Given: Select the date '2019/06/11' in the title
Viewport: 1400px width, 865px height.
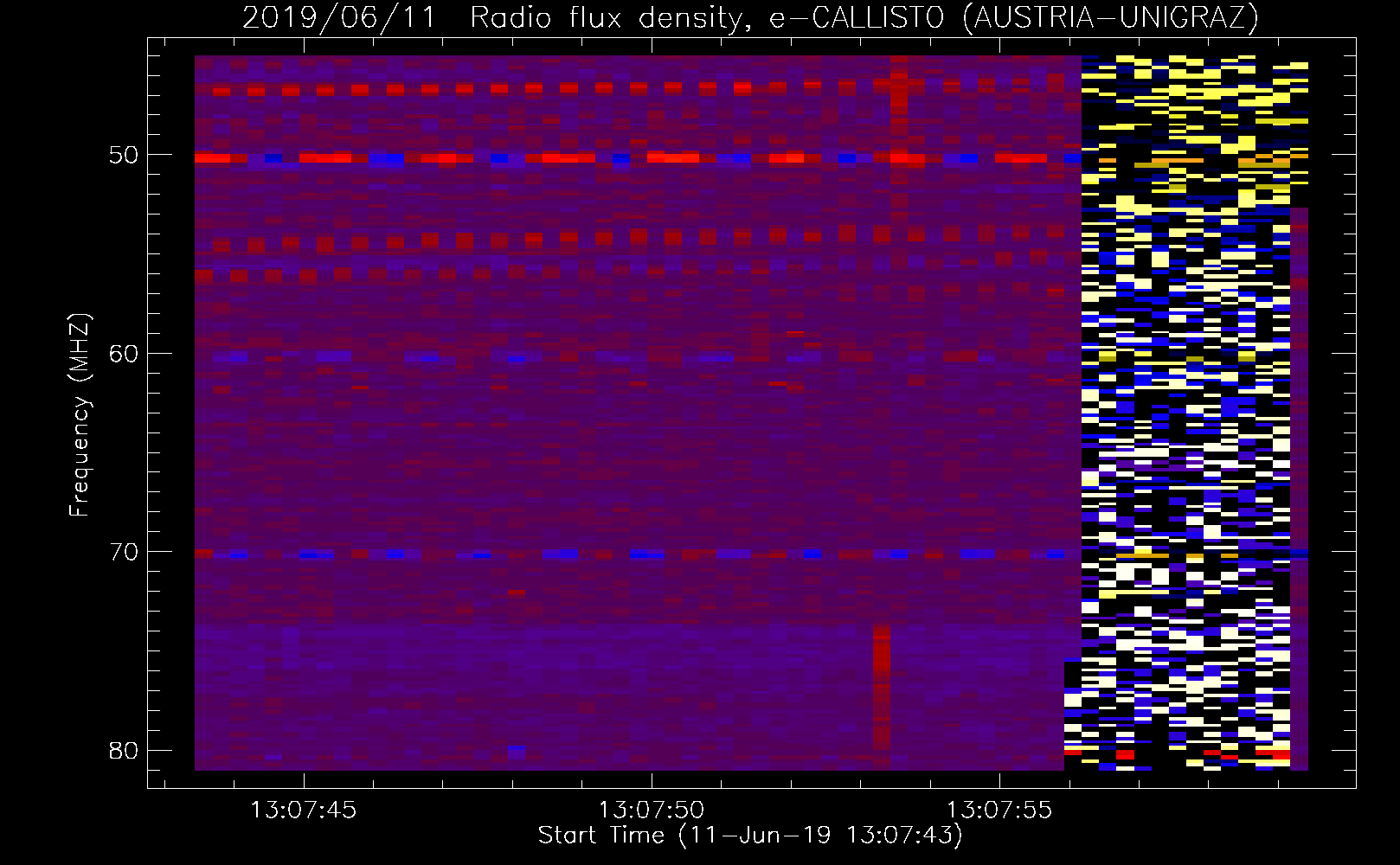Looking at the screenshot, I should (339, 18).
